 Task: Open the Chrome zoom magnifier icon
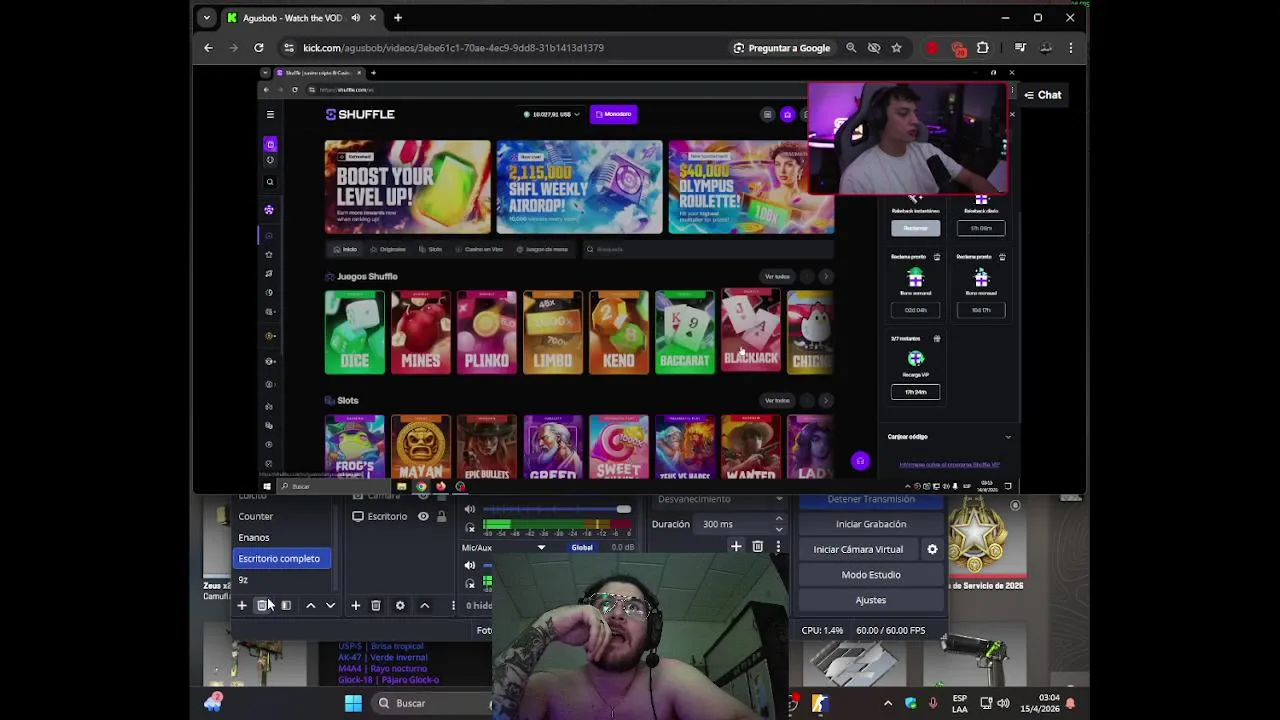(851, 48)
